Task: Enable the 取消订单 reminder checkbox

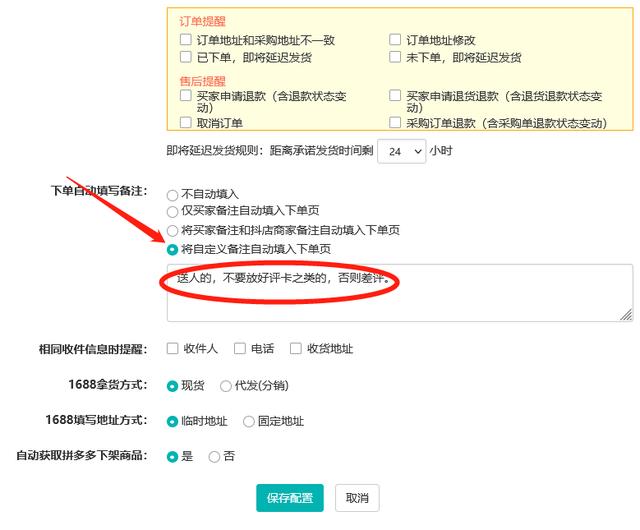Action: (x=186, y=122)
